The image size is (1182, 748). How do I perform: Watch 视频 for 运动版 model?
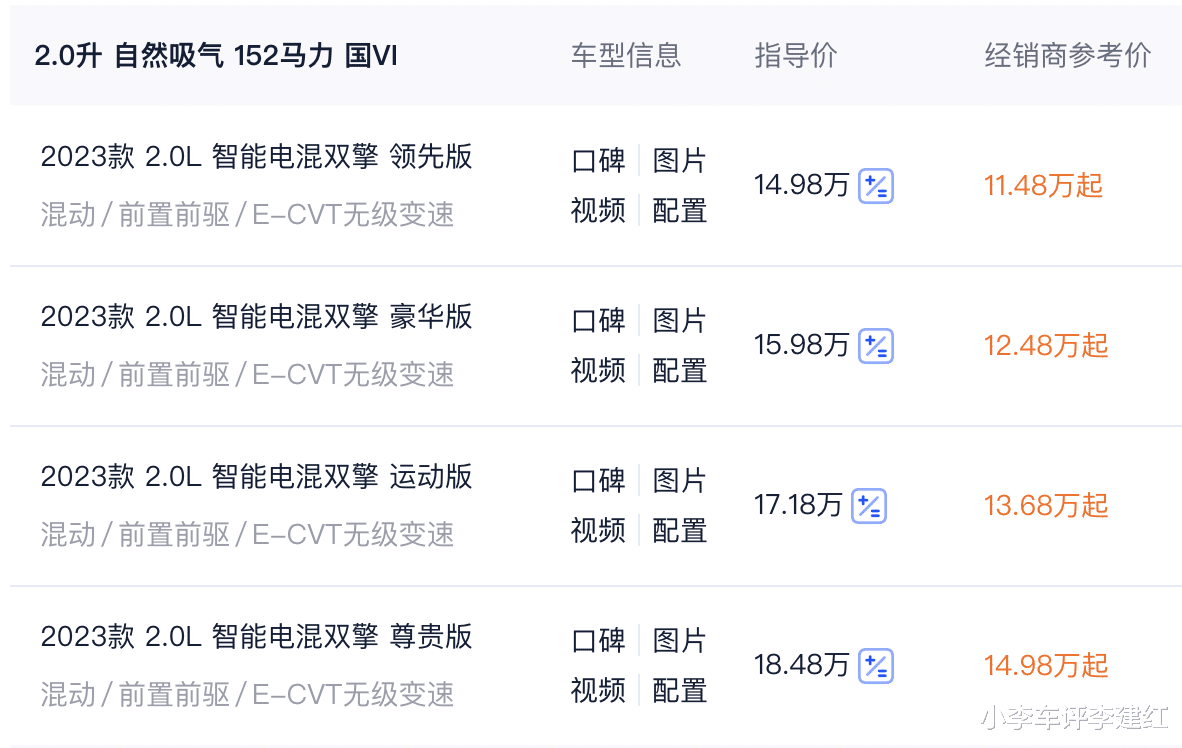pos(599,531)
